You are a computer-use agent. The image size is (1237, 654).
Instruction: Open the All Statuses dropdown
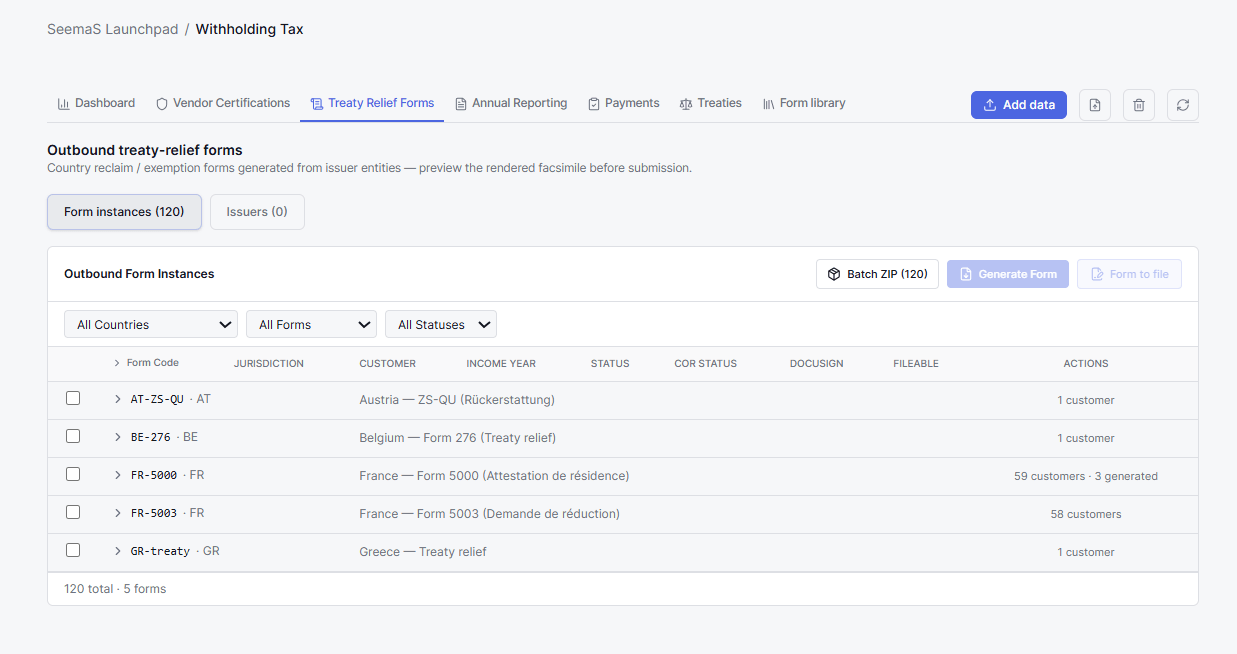441,324
